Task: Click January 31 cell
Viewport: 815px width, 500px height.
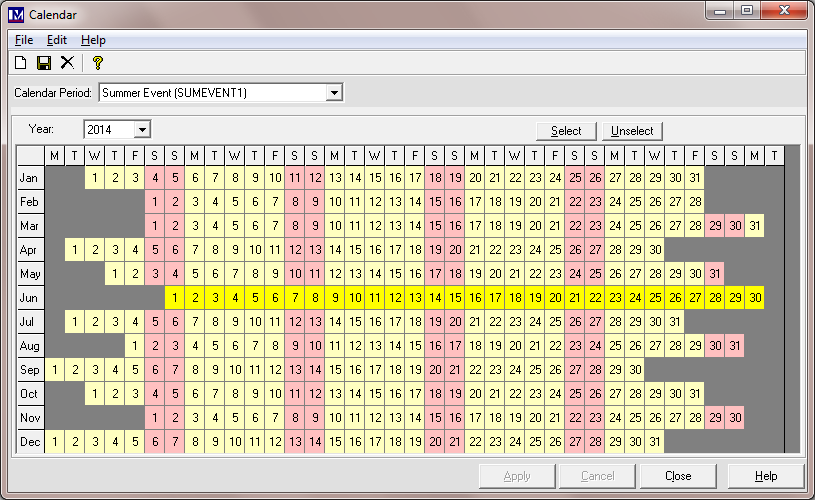Action: [695, 178]
